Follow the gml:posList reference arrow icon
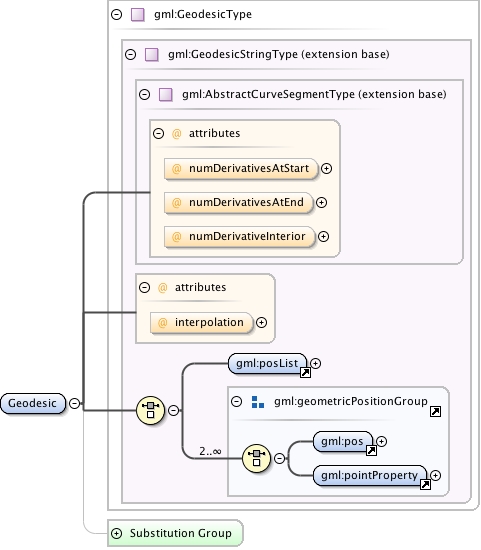The image size is (481, 550). (x=305, y=373)
